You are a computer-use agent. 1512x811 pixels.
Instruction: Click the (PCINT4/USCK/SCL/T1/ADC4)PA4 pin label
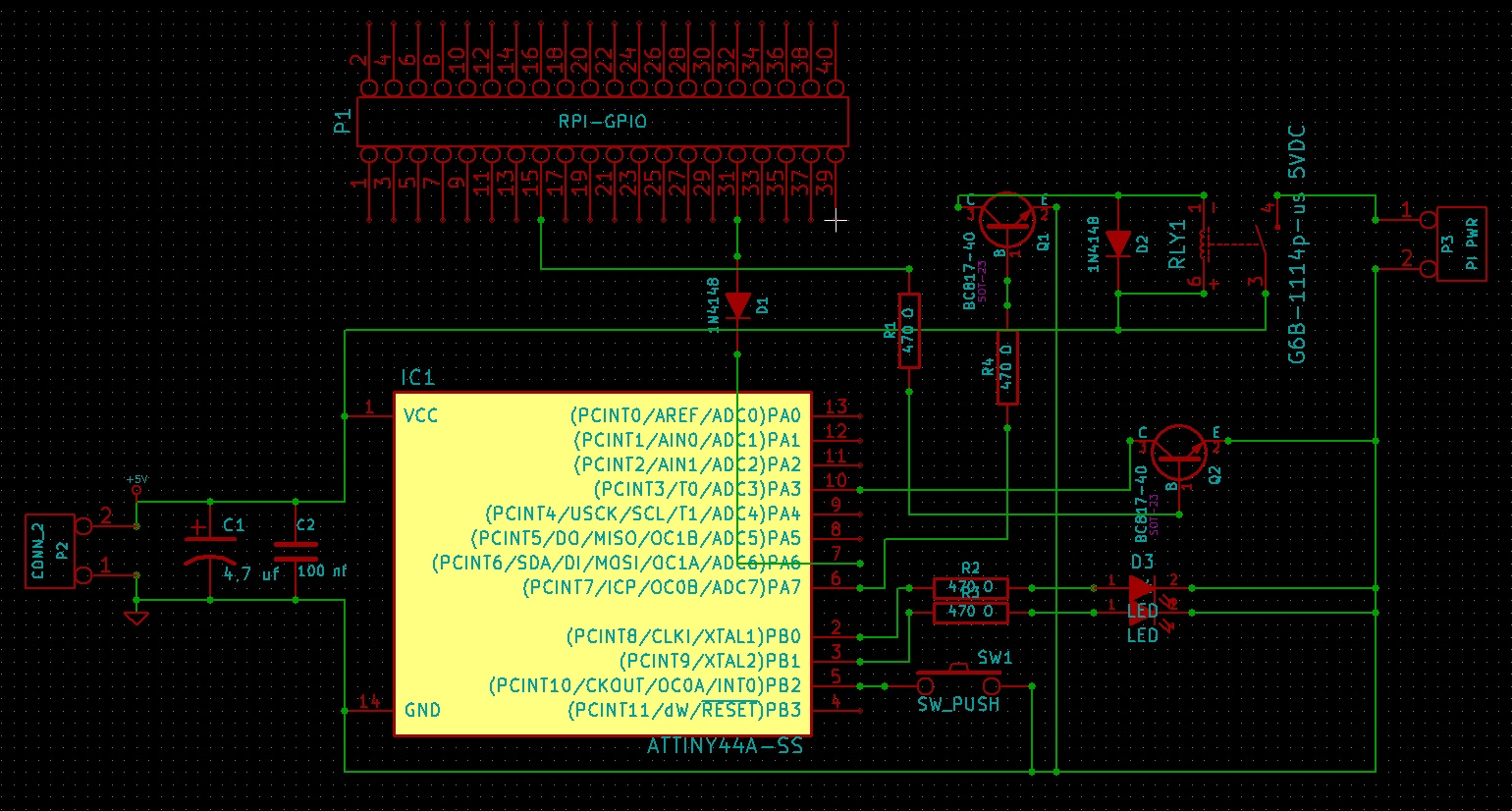643,514
